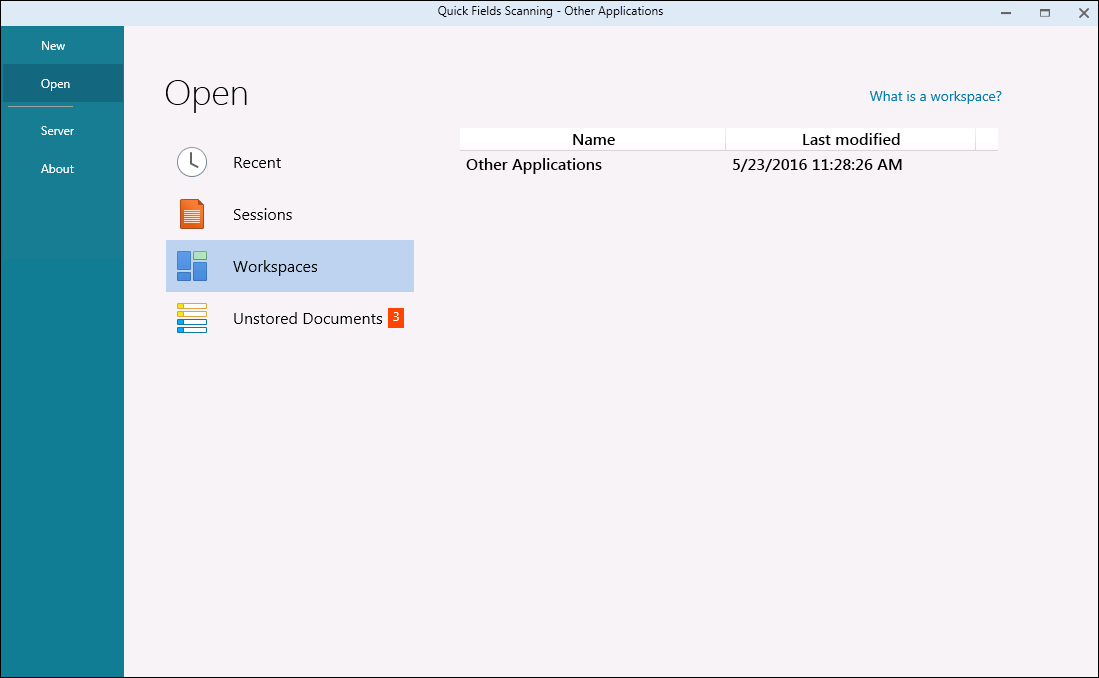Switch to the Sessions text label
1099x678 pixels.
point(262,215)
